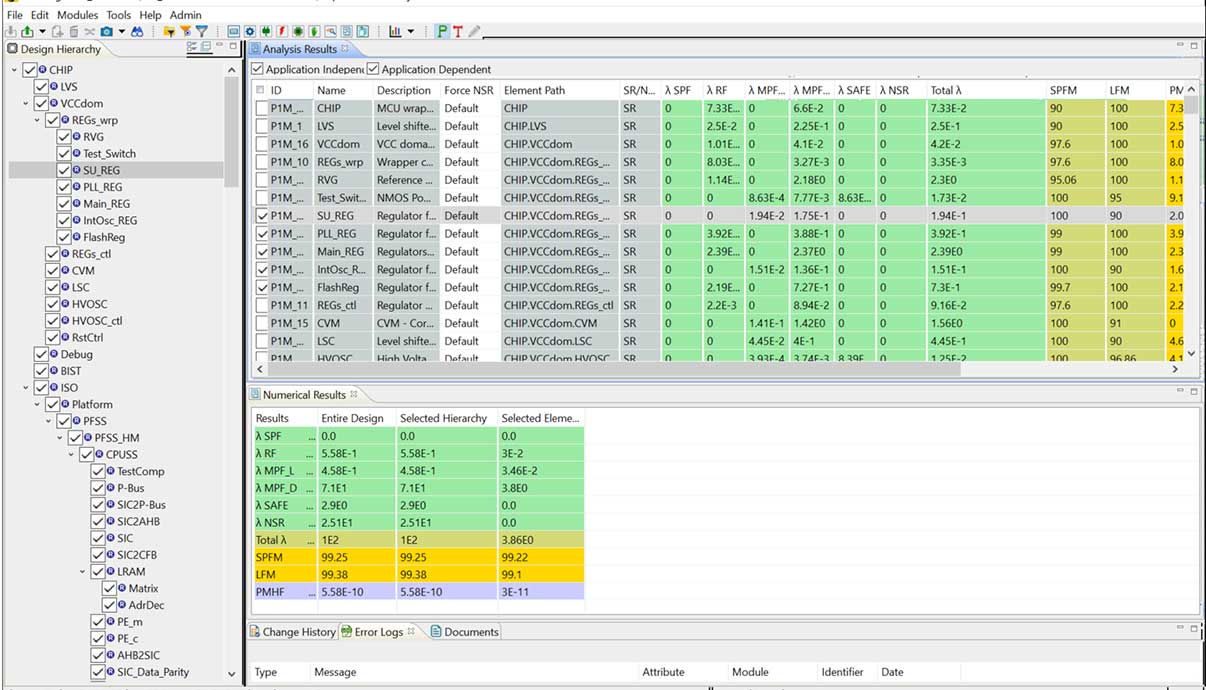The width and height of the screenshot is (1206, 690).
Task: Click the green P toolbar icon
Action: pos(442,32)
